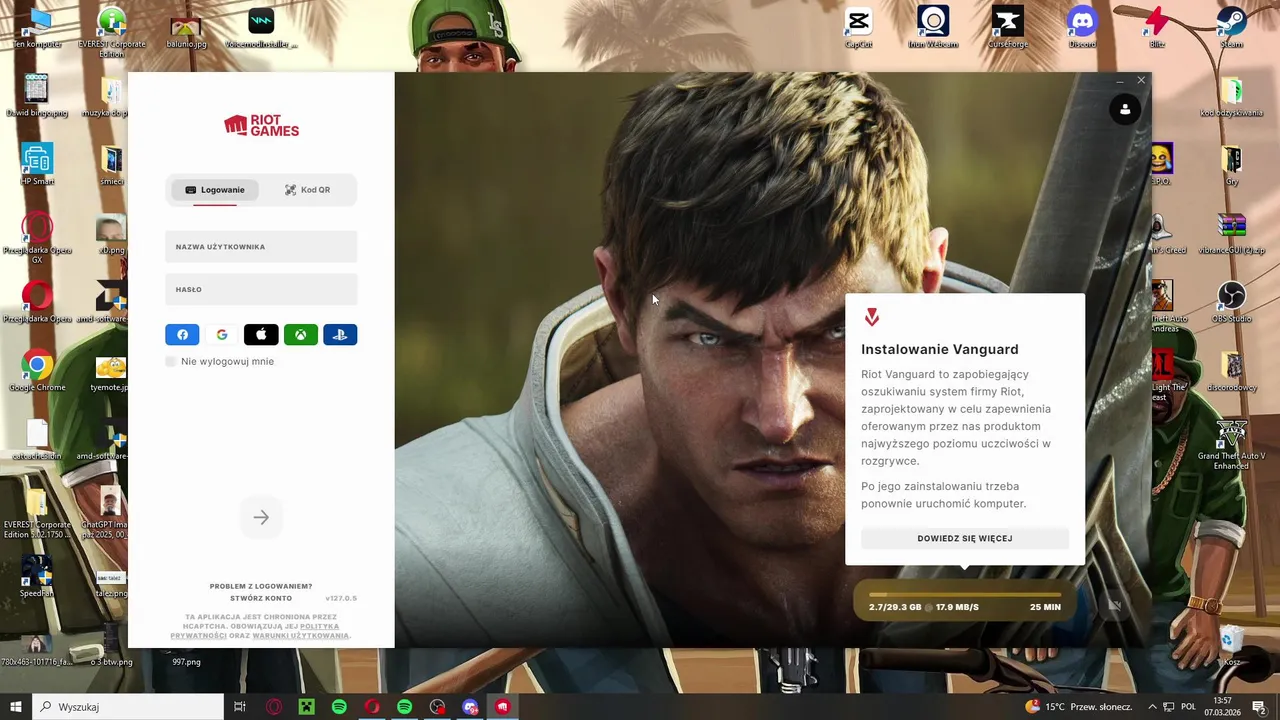The width and height of the screenshot is (1280, 720).
Task: Click the Stwórz konto link
Action: (261, 598)
